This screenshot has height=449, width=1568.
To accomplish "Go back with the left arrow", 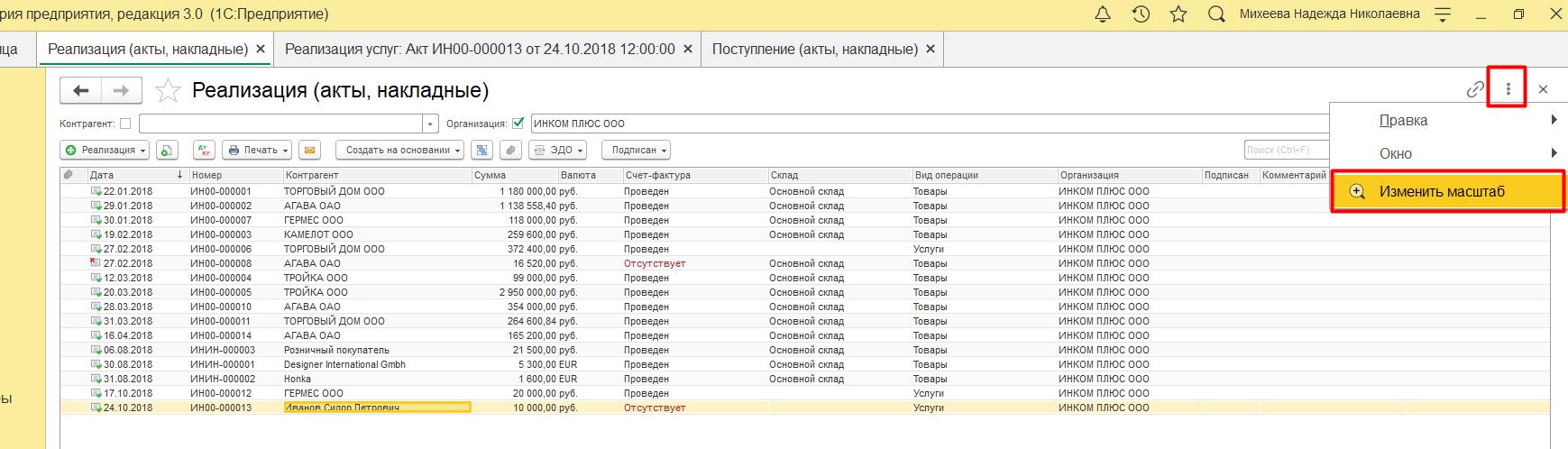I will (81, 90).
